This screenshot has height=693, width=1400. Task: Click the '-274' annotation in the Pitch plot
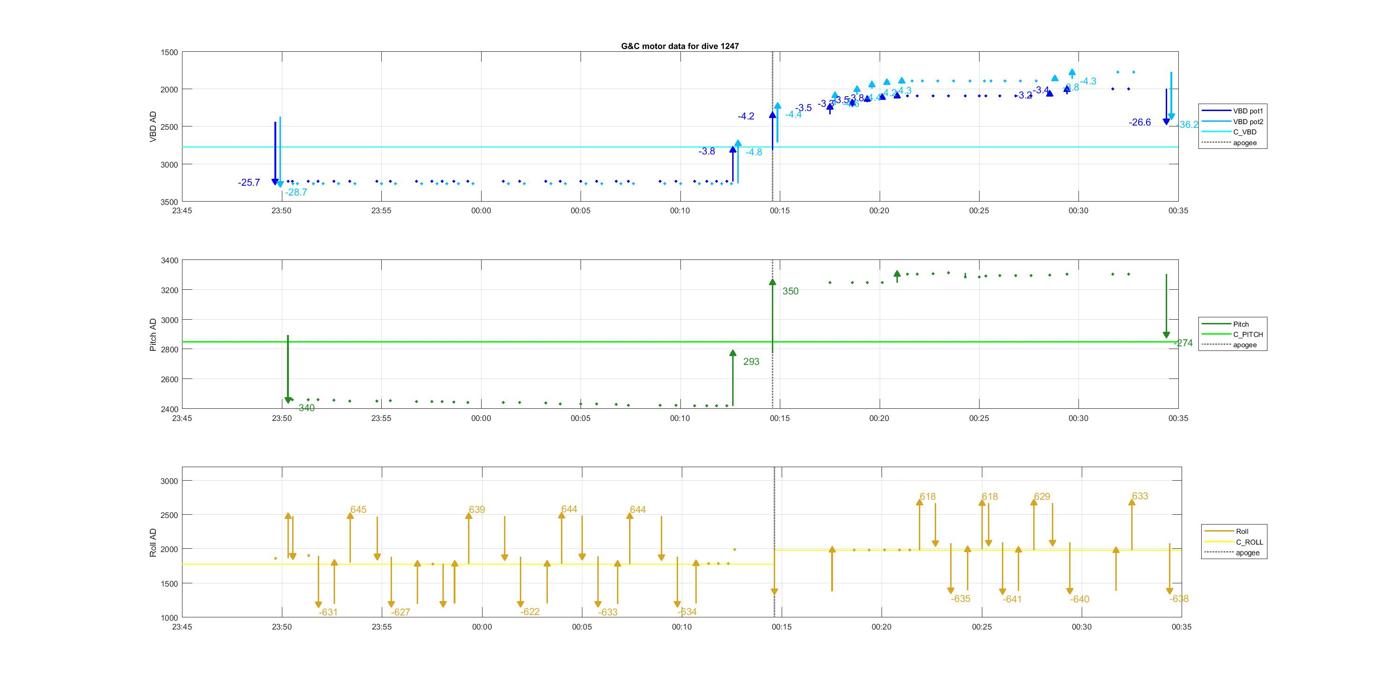(x=1183, y=343)
